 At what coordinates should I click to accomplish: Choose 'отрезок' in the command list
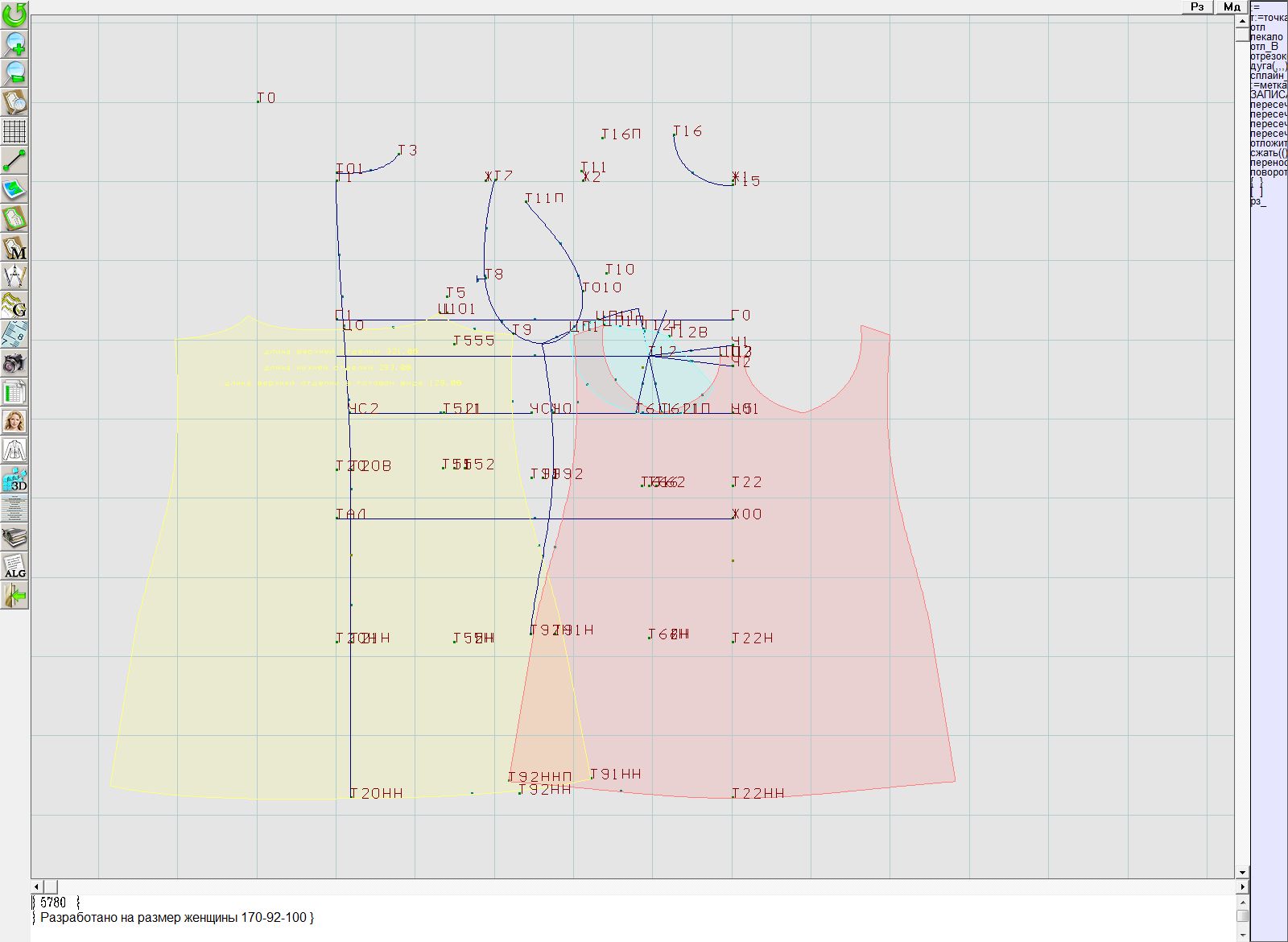point(1268,56)
